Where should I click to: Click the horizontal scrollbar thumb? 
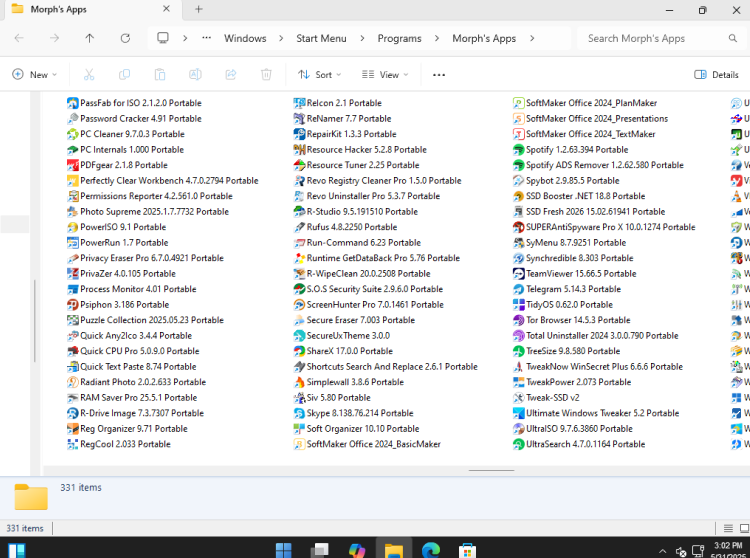[x=491, y=470]
